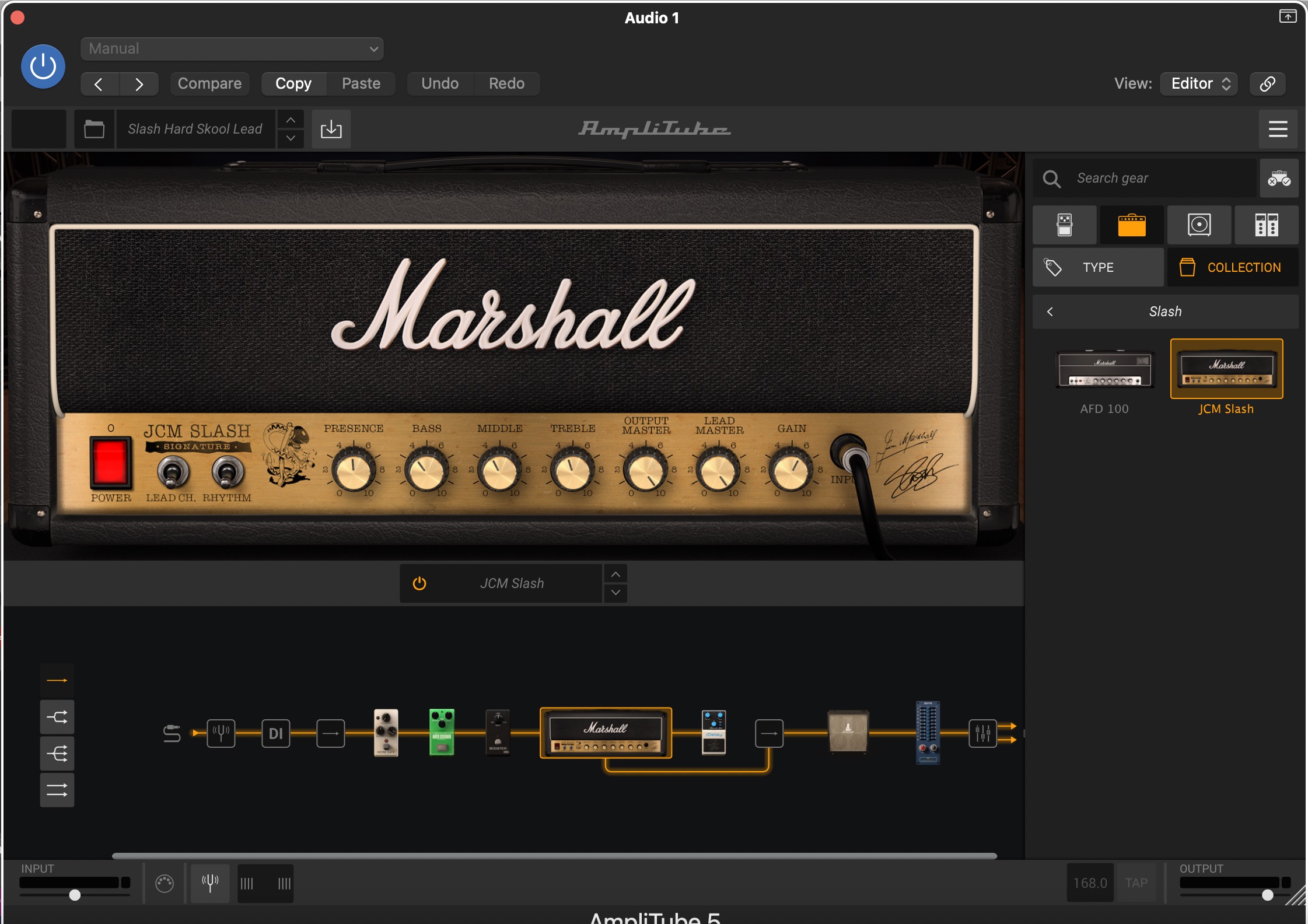Select the stomp pedal gear category

pyautogui.click(x=1065, y=225)
